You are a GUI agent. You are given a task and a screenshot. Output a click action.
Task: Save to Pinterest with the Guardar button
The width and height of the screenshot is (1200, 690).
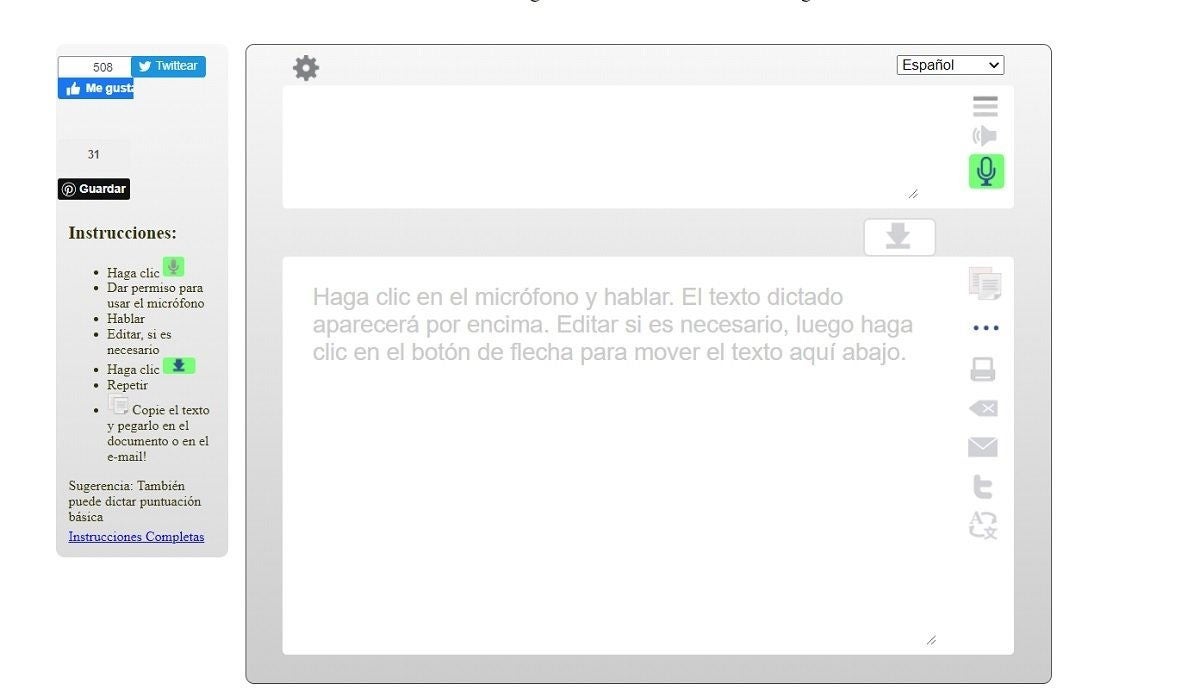(93, 188)
